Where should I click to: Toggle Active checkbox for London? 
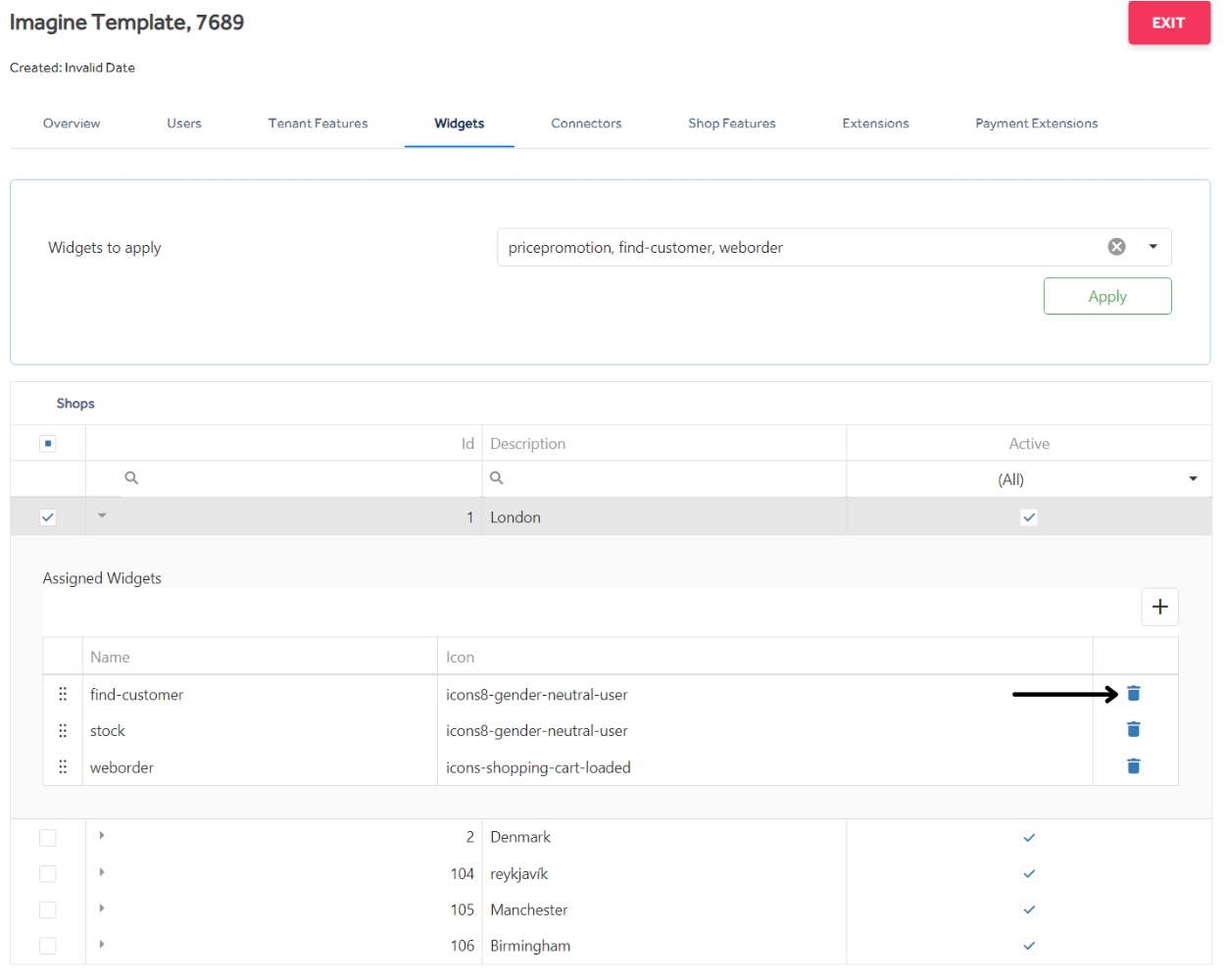point(1029,517)
